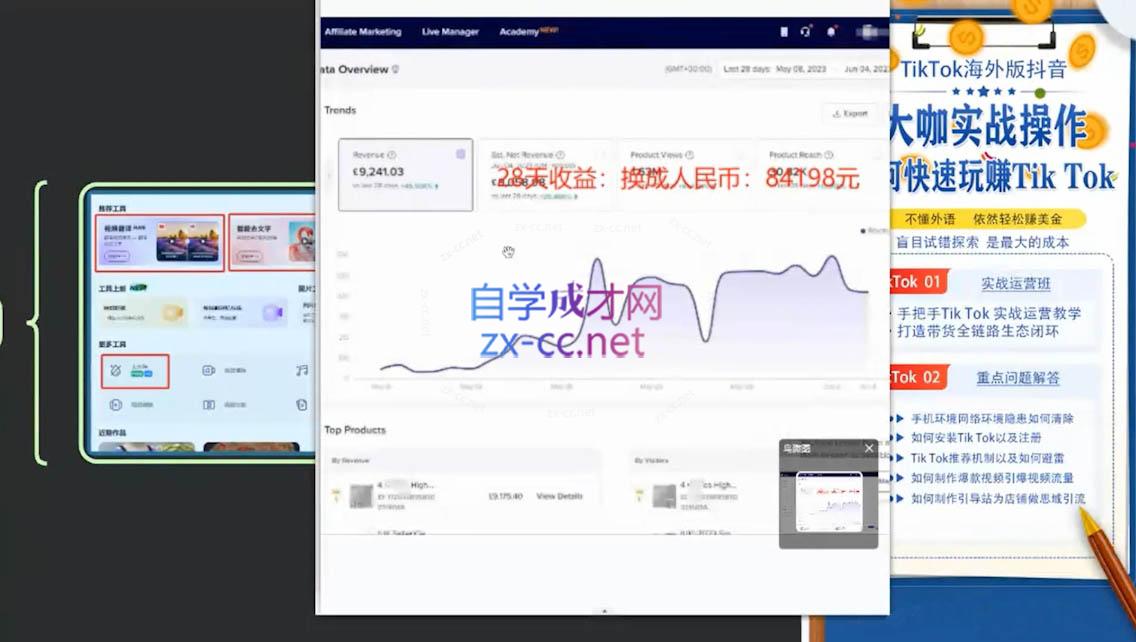Toggle the checkbox on the Revenue card
Screen dimensions: 1136x642
pos(461,154)
